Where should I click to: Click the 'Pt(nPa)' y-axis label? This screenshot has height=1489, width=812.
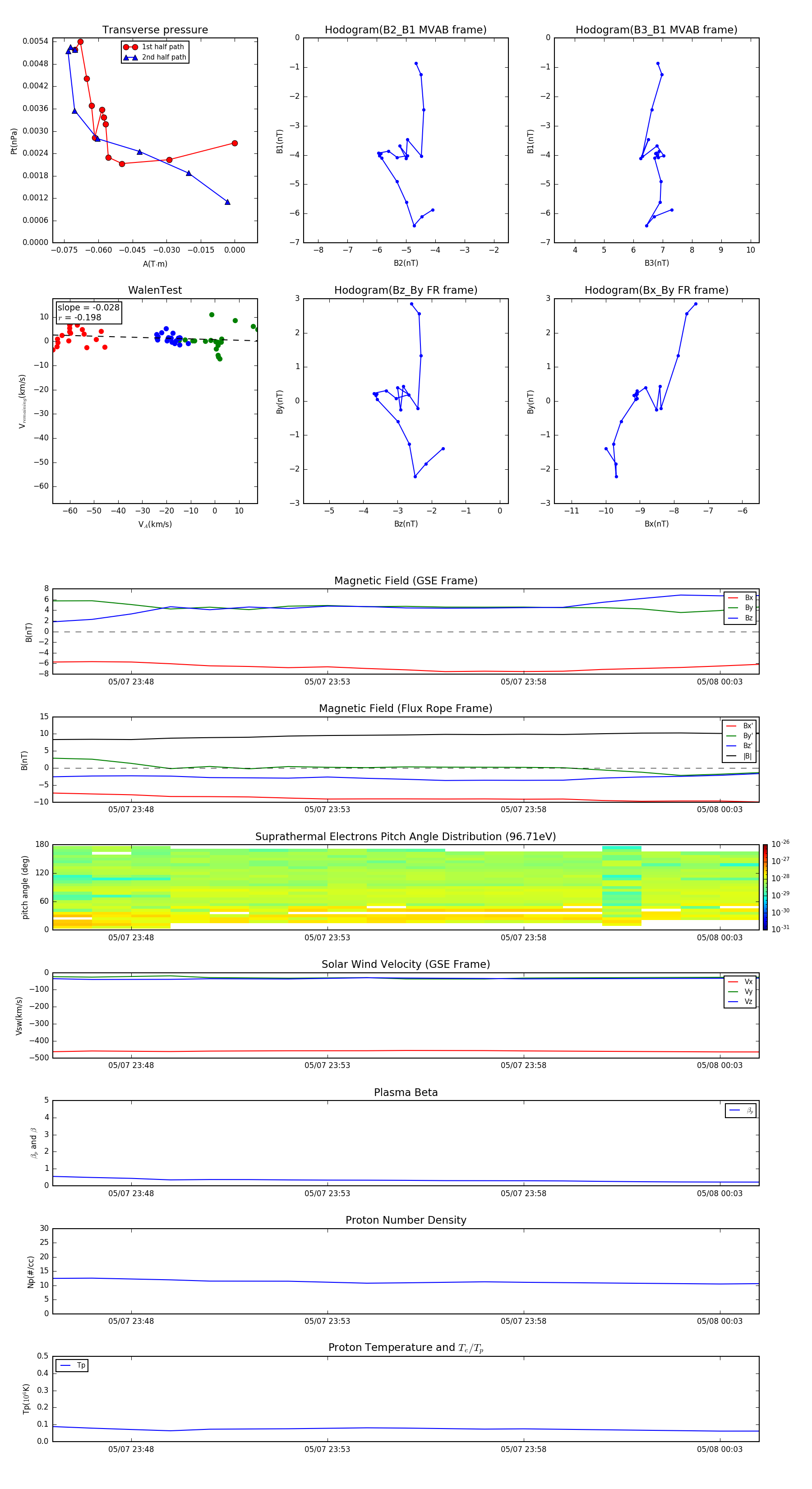(x=14, y=141)
